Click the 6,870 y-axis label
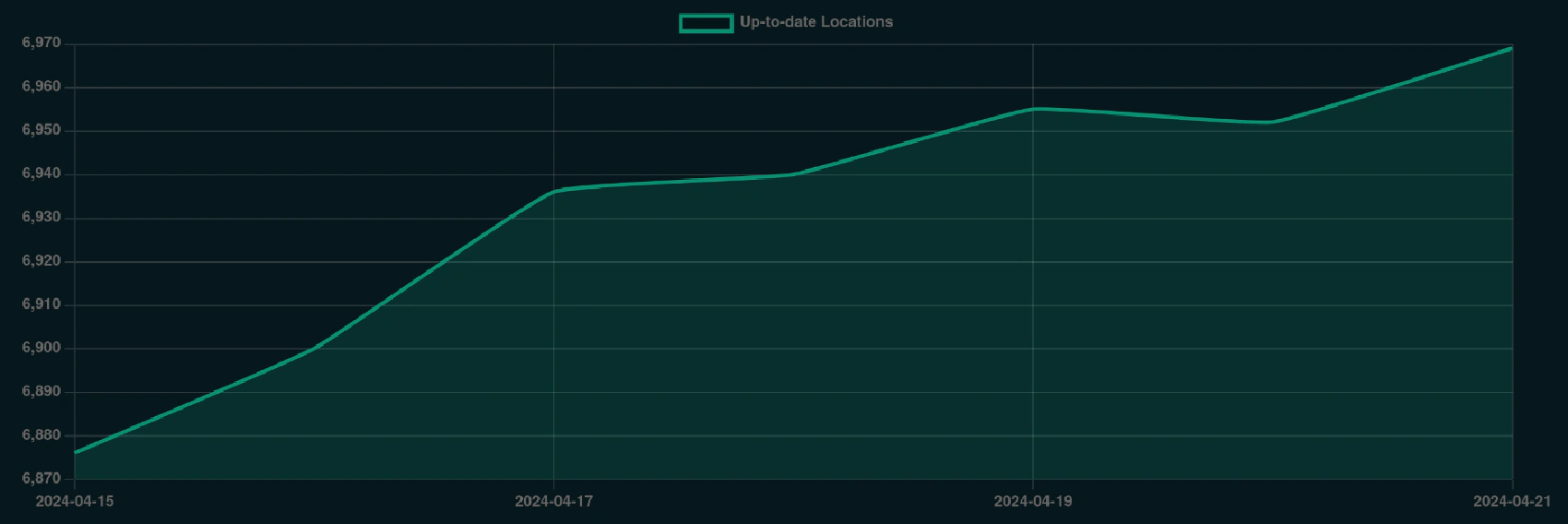 click(x=42, y=478)
